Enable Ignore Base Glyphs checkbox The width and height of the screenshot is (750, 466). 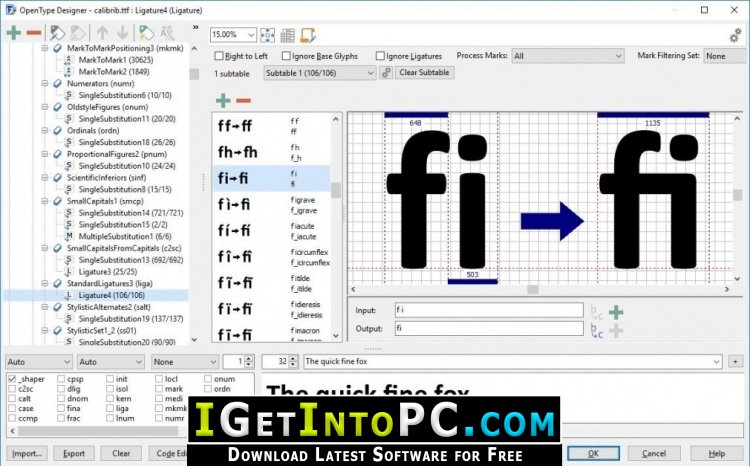click(286, 56)
